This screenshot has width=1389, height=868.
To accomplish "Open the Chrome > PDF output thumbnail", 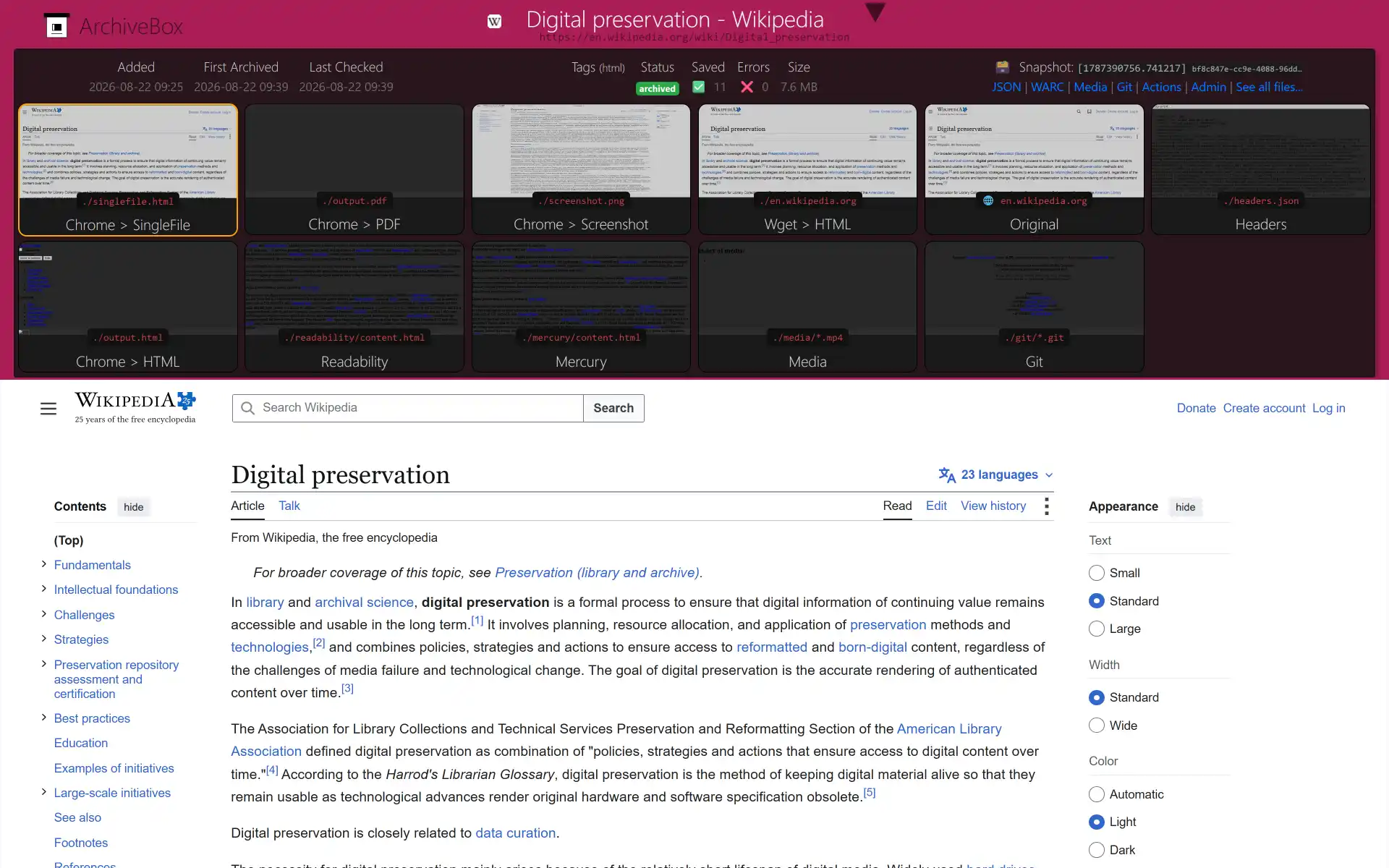I will pos(354,169).
